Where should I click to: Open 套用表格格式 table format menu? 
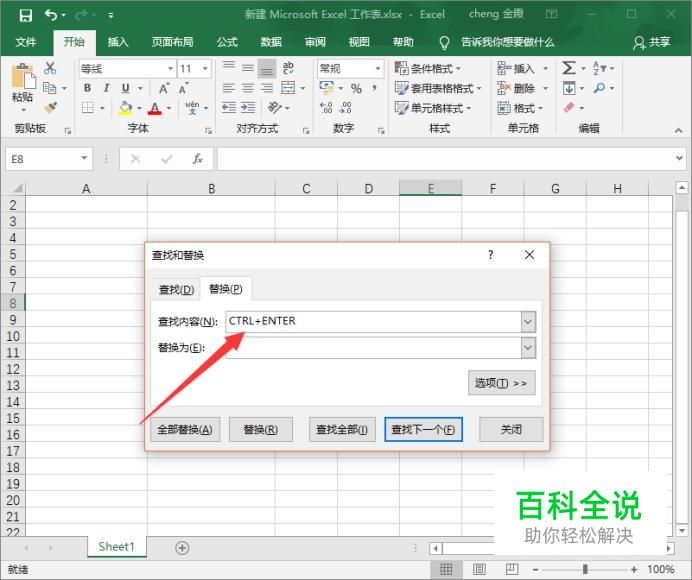438,88
